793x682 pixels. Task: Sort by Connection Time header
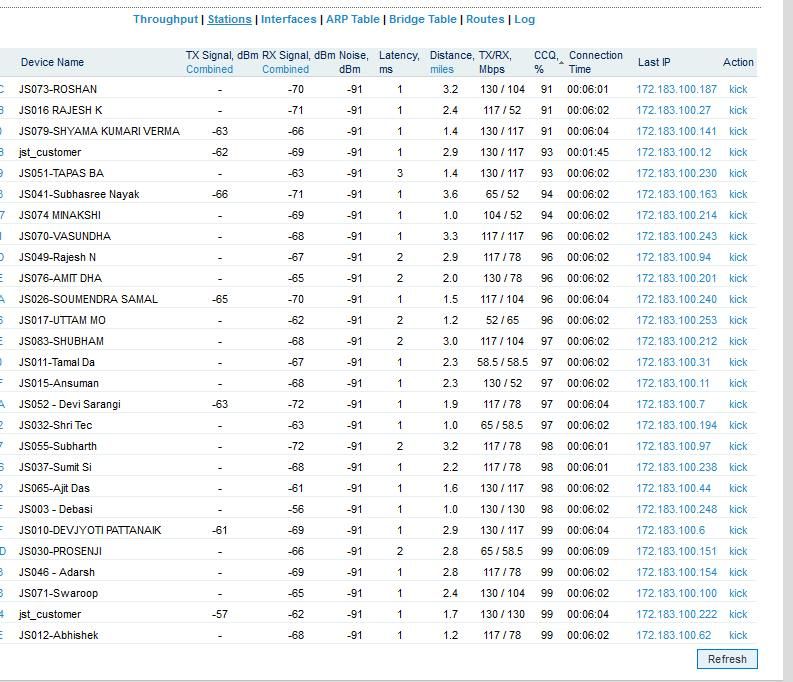[596, 62]
